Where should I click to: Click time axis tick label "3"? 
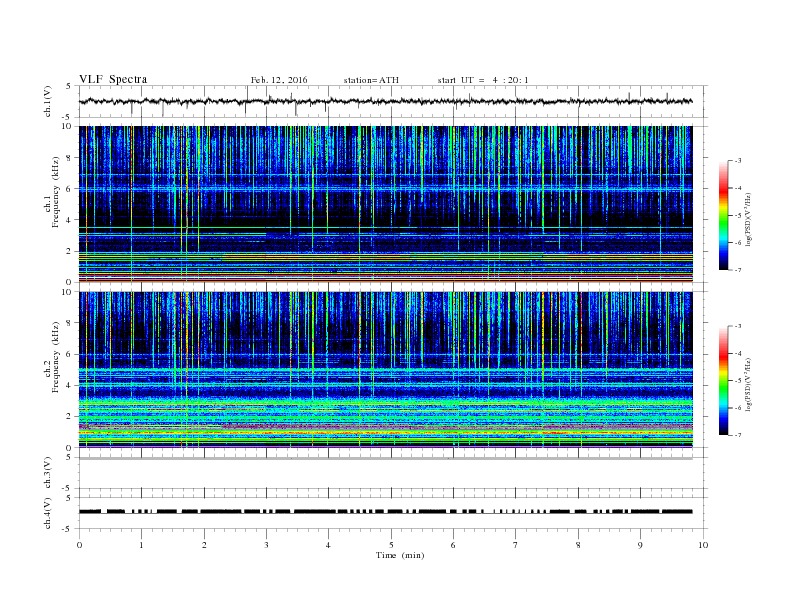coord(266,545)
